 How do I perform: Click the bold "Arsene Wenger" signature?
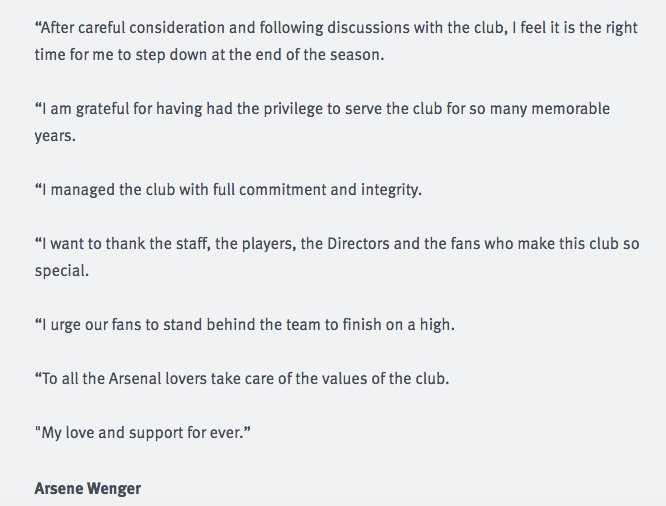86,488
